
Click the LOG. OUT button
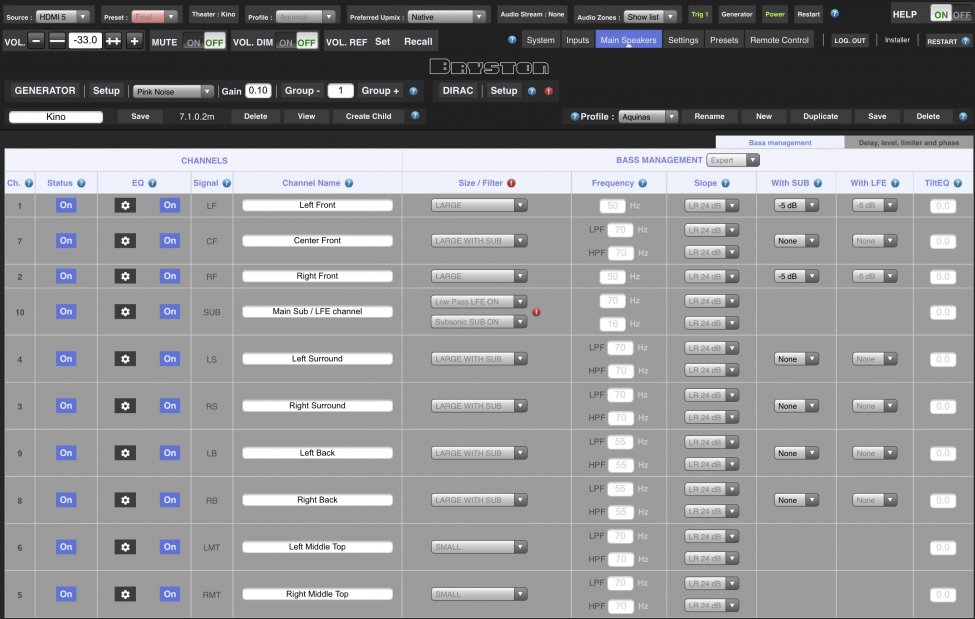[x=849, y=40]
